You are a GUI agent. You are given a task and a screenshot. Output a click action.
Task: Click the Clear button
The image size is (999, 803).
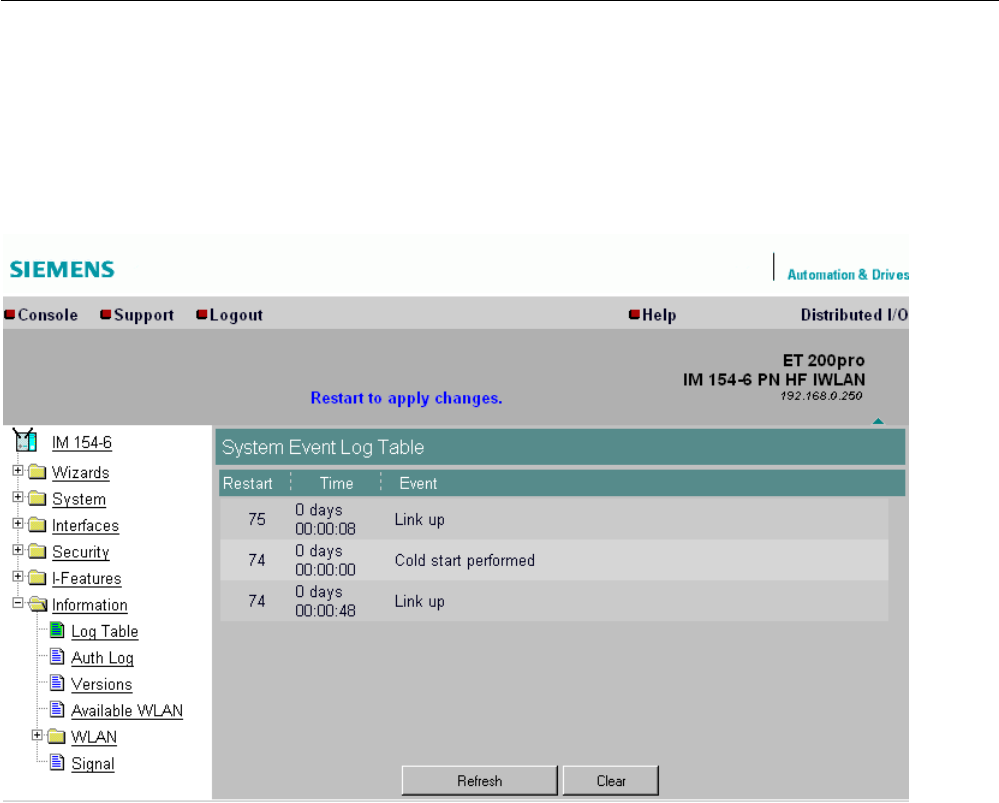pyautogui.click(x=611, y=781)
